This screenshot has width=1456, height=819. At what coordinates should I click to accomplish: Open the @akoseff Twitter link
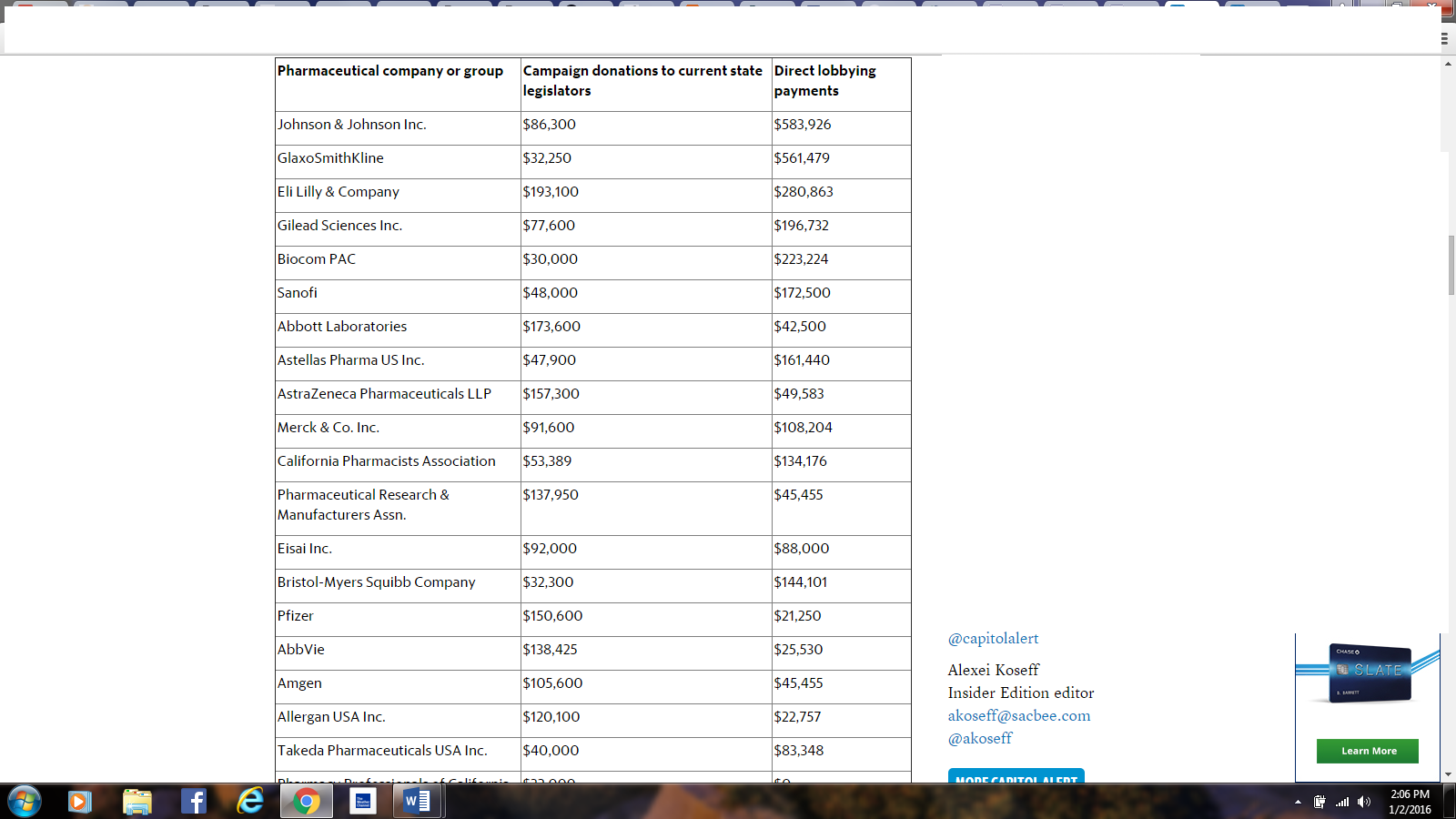tap(980, 739)
